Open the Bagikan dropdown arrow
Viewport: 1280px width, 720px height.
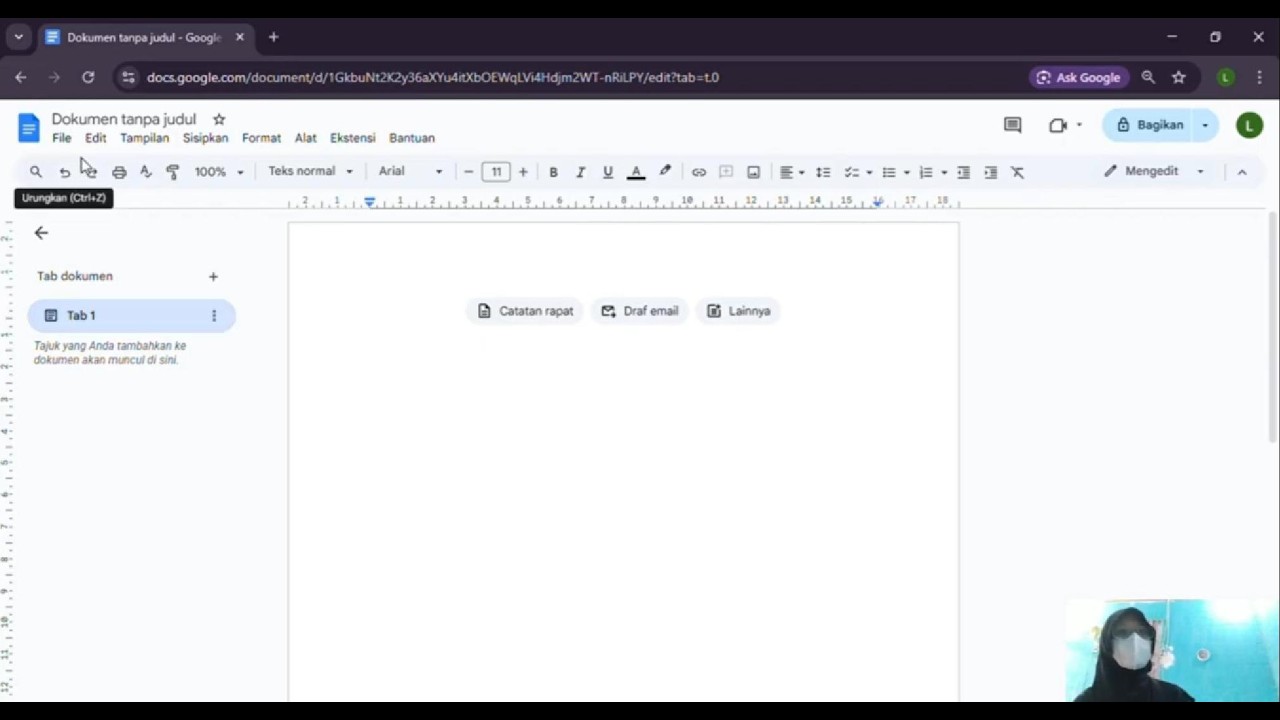point(1206,125)
